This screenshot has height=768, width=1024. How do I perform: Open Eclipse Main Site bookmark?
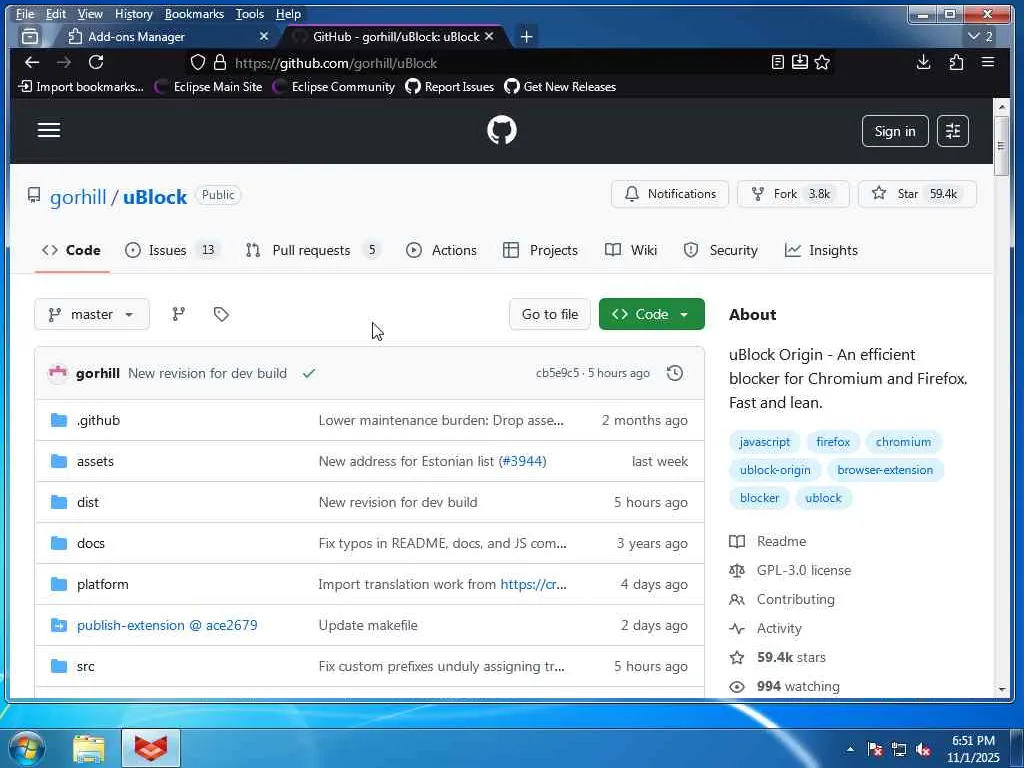pos(208,87)
